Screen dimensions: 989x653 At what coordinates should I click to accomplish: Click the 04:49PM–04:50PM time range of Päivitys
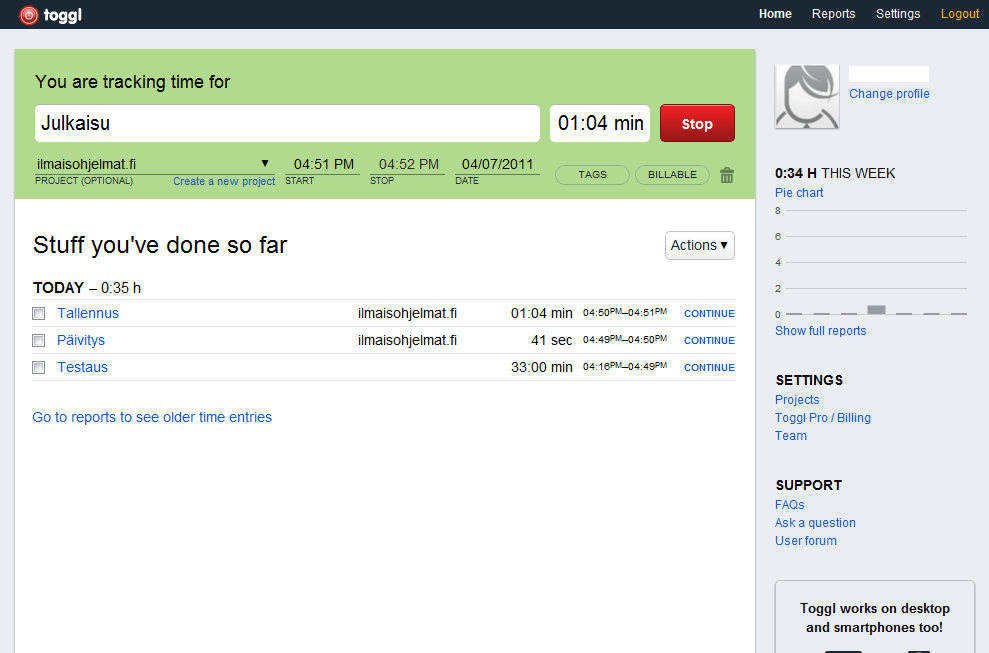[x=625, y=339]
